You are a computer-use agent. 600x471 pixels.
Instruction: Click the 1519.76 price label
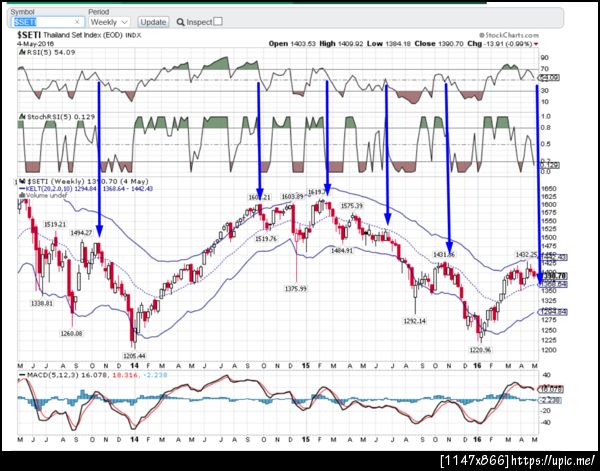pos(266,238)
